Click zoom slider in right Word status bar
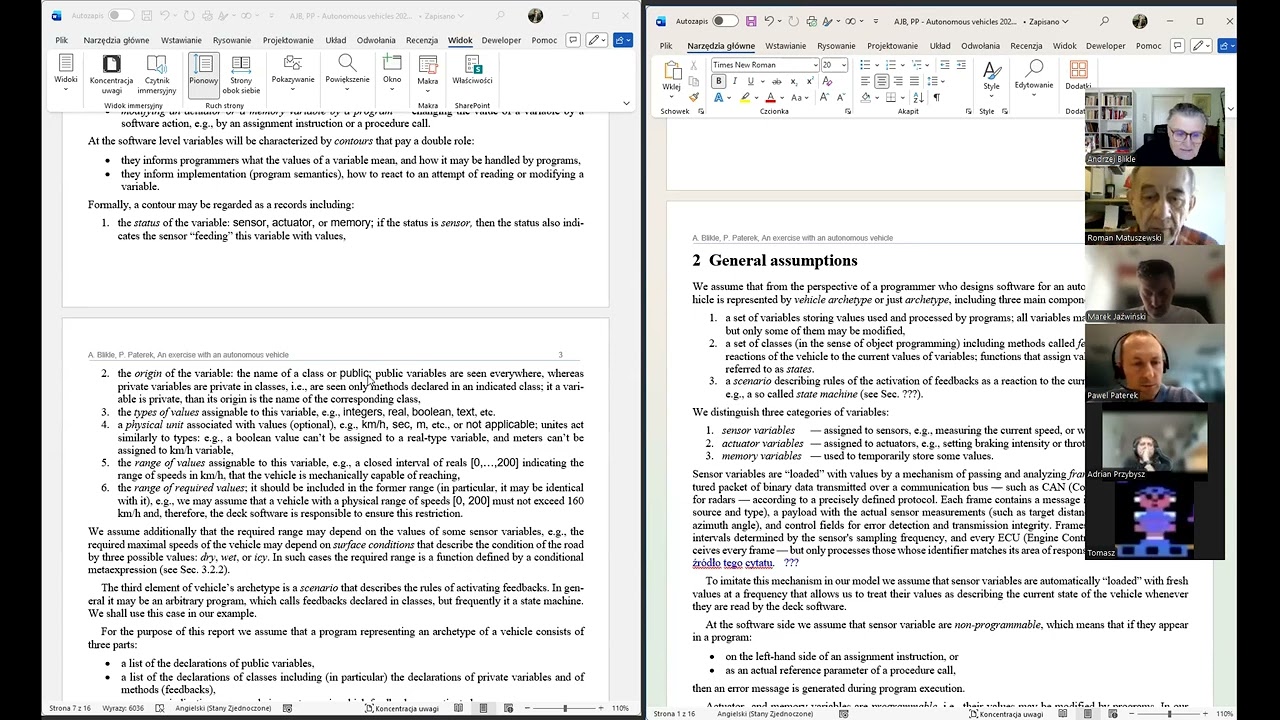This screenshot has width=1280, height=720. [x=1169, y=714]
